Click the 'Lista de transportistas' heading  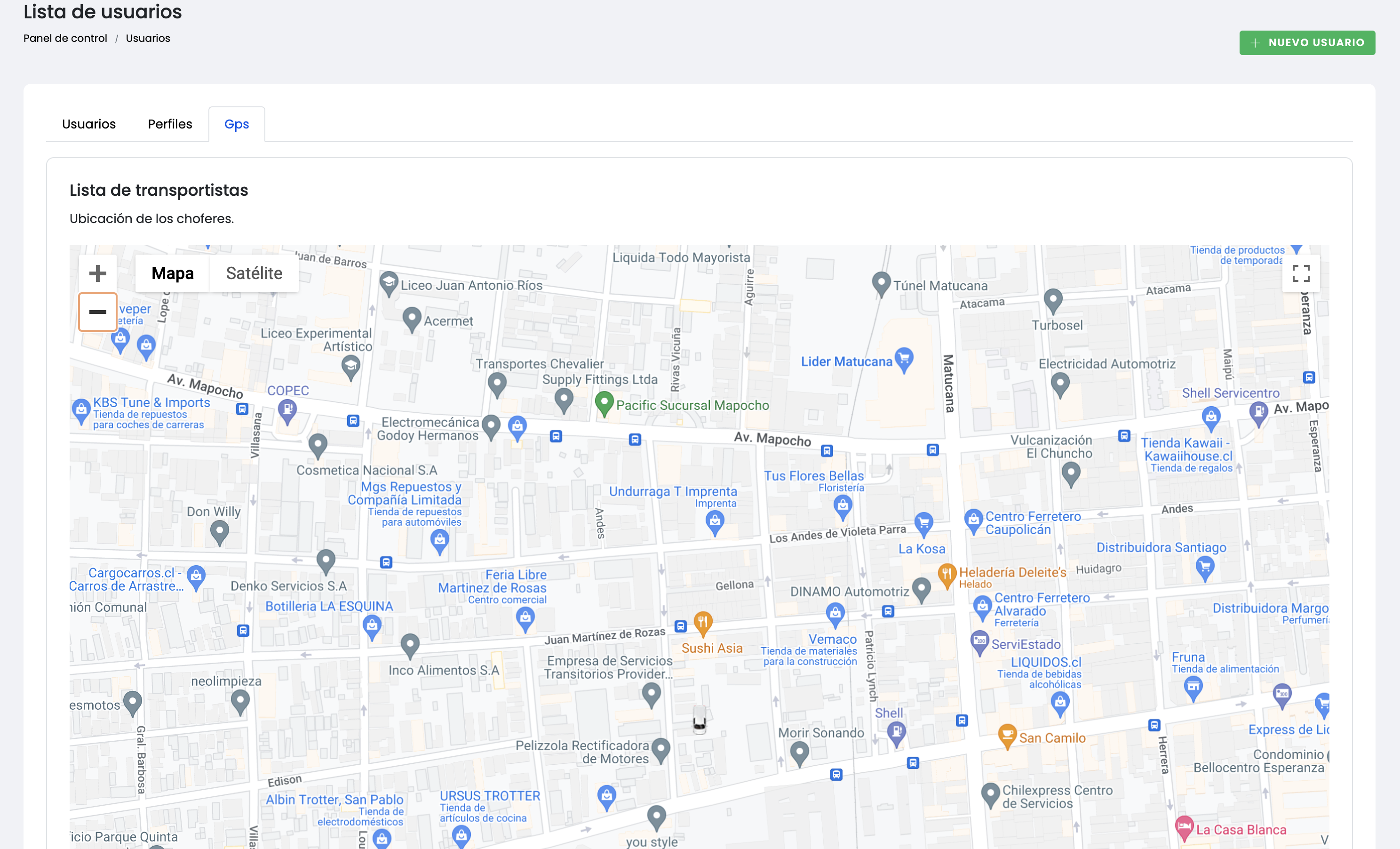pyautogui.click(x=159, y=190)
